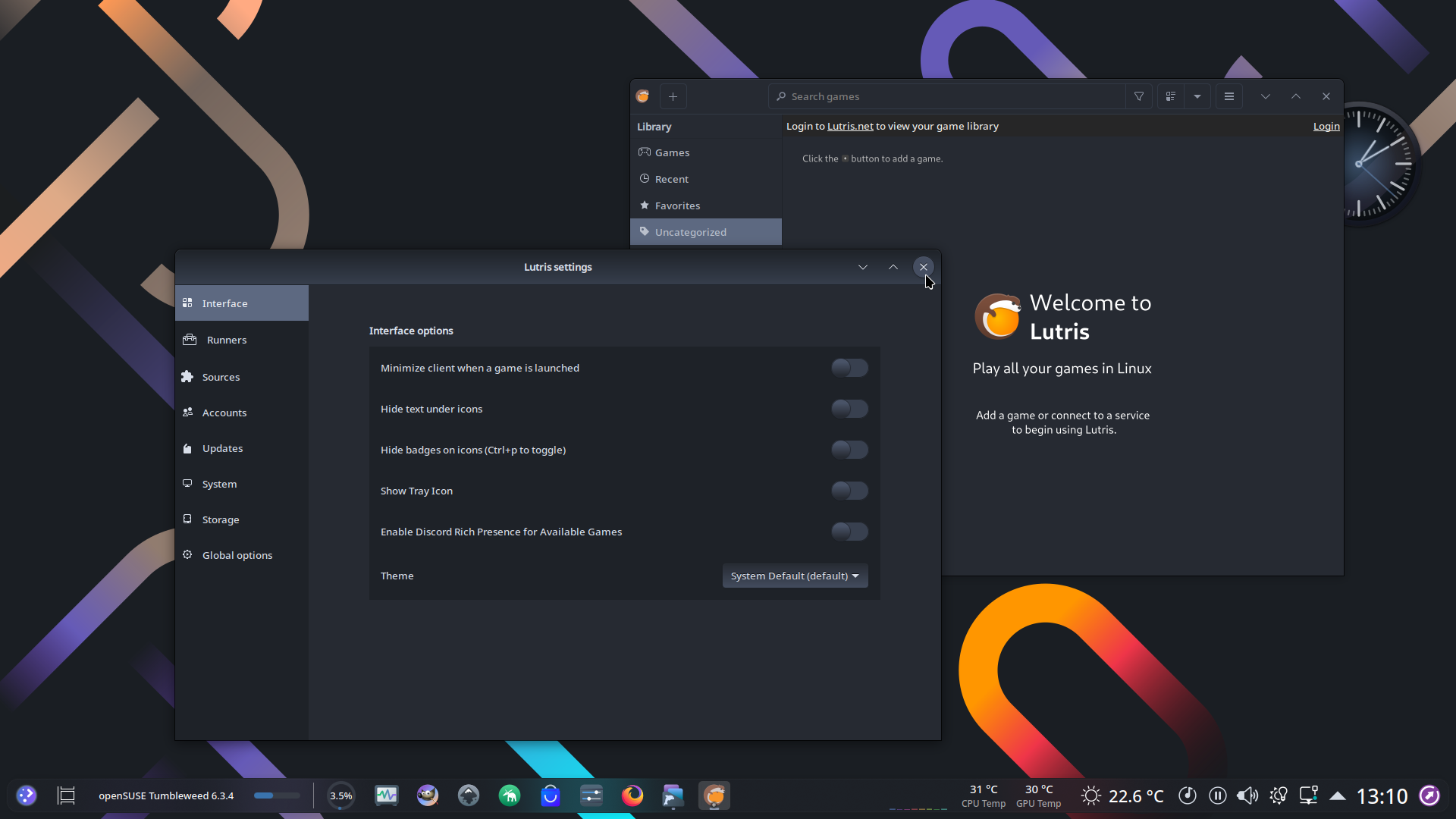Select Favorites in the Library sidebar
Viewport: 1456px width, 819px height.
click(x=706, y=206)
